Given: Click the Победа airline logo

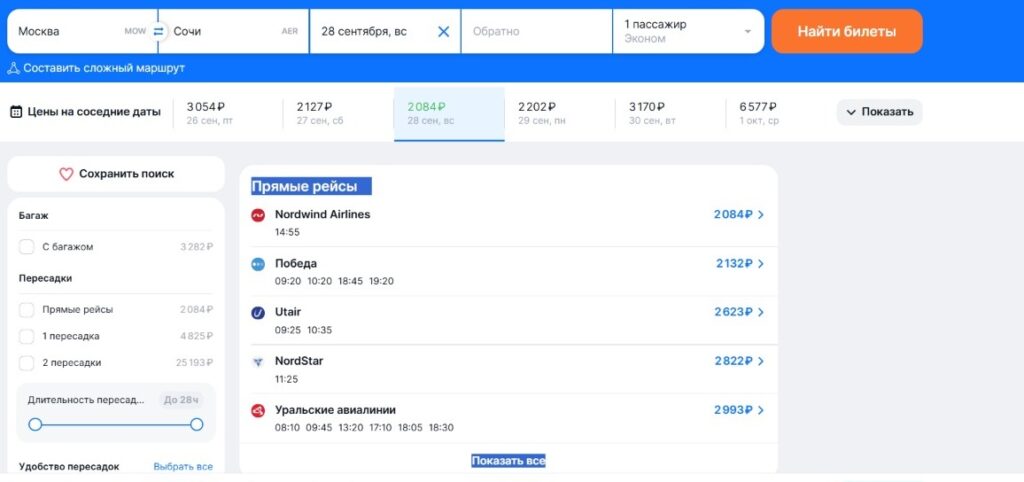Looking at the screenshot, I should tap(258, 264).
